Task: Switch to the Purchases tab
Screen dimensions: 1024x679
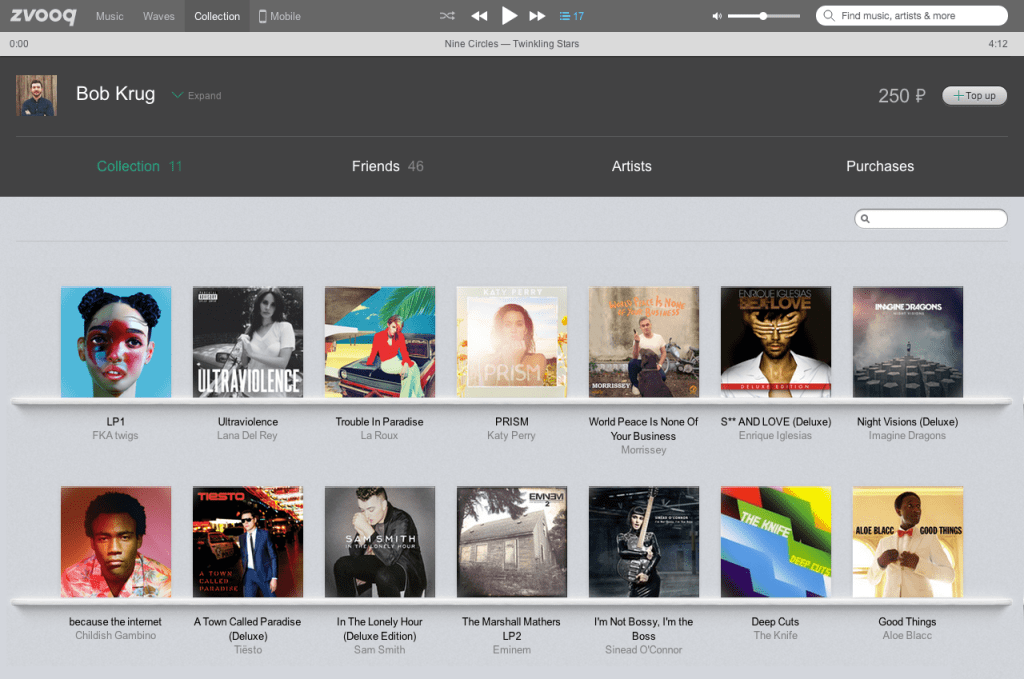Action: click(880, 166)
